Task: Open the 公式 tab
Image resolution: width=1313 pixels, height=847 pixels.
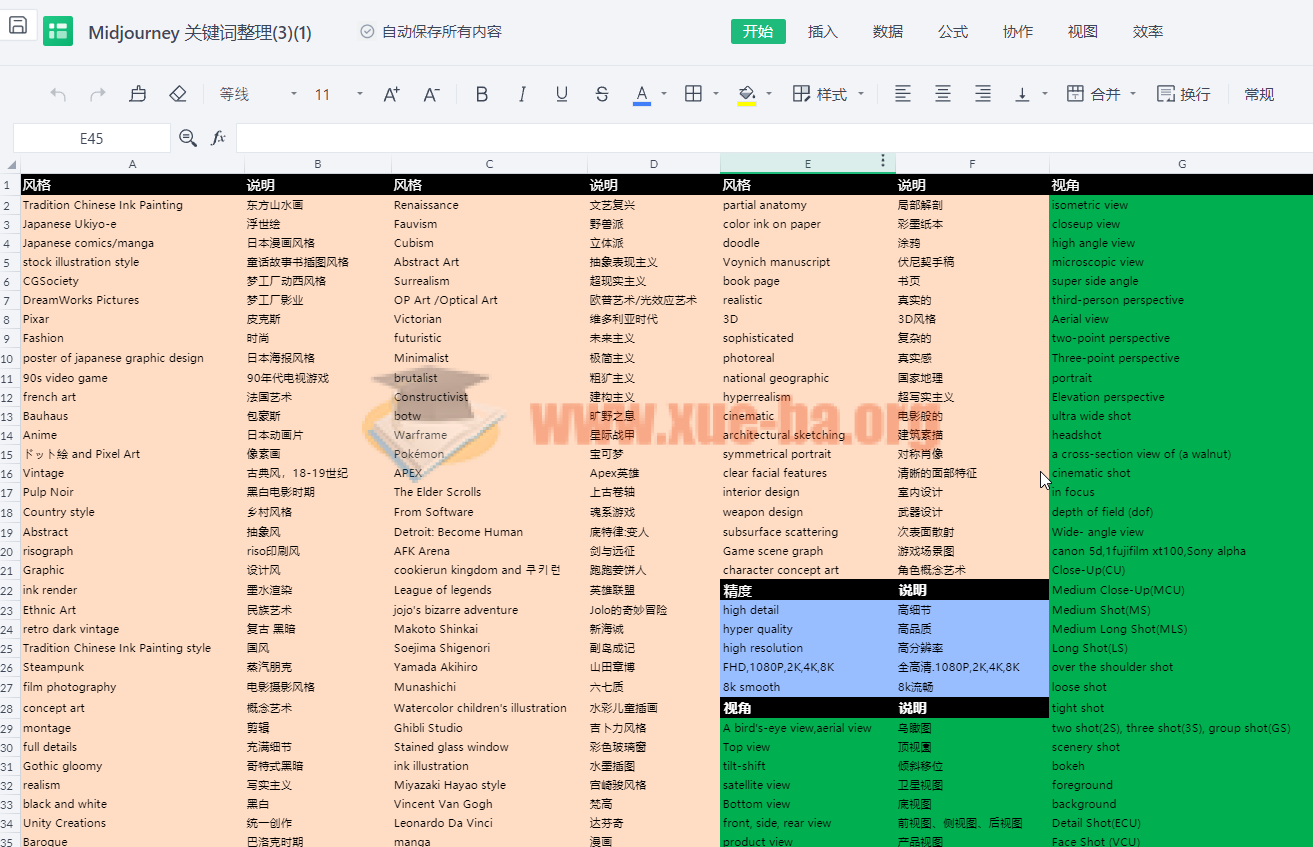Action: (952, 31)
